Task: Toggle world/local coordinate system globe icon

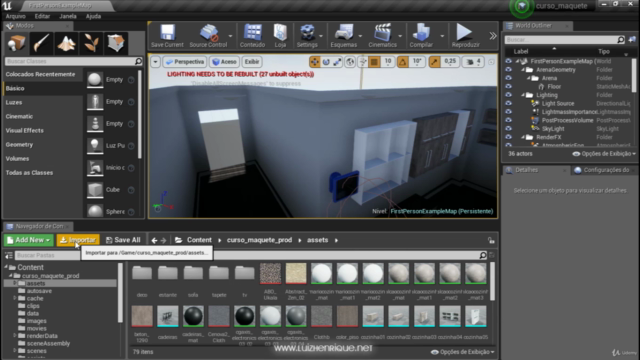Action: click(350, 62)
